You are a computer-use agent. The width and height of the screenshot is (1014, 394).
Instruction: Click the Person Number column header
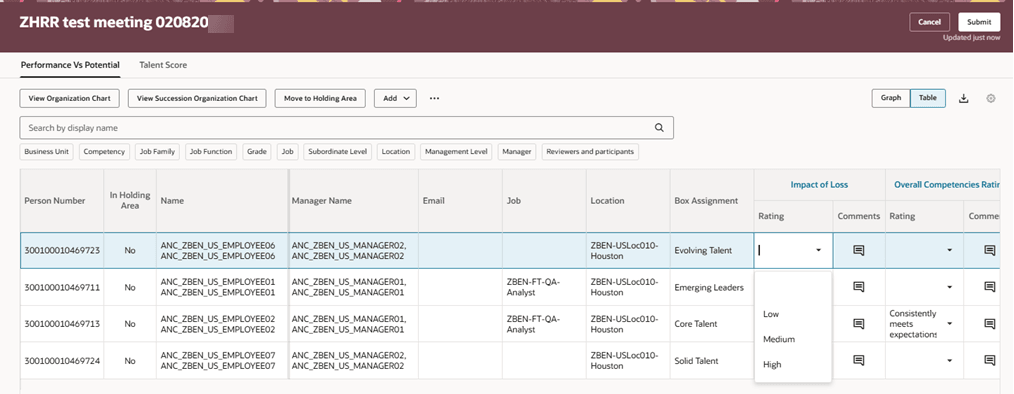62,201
